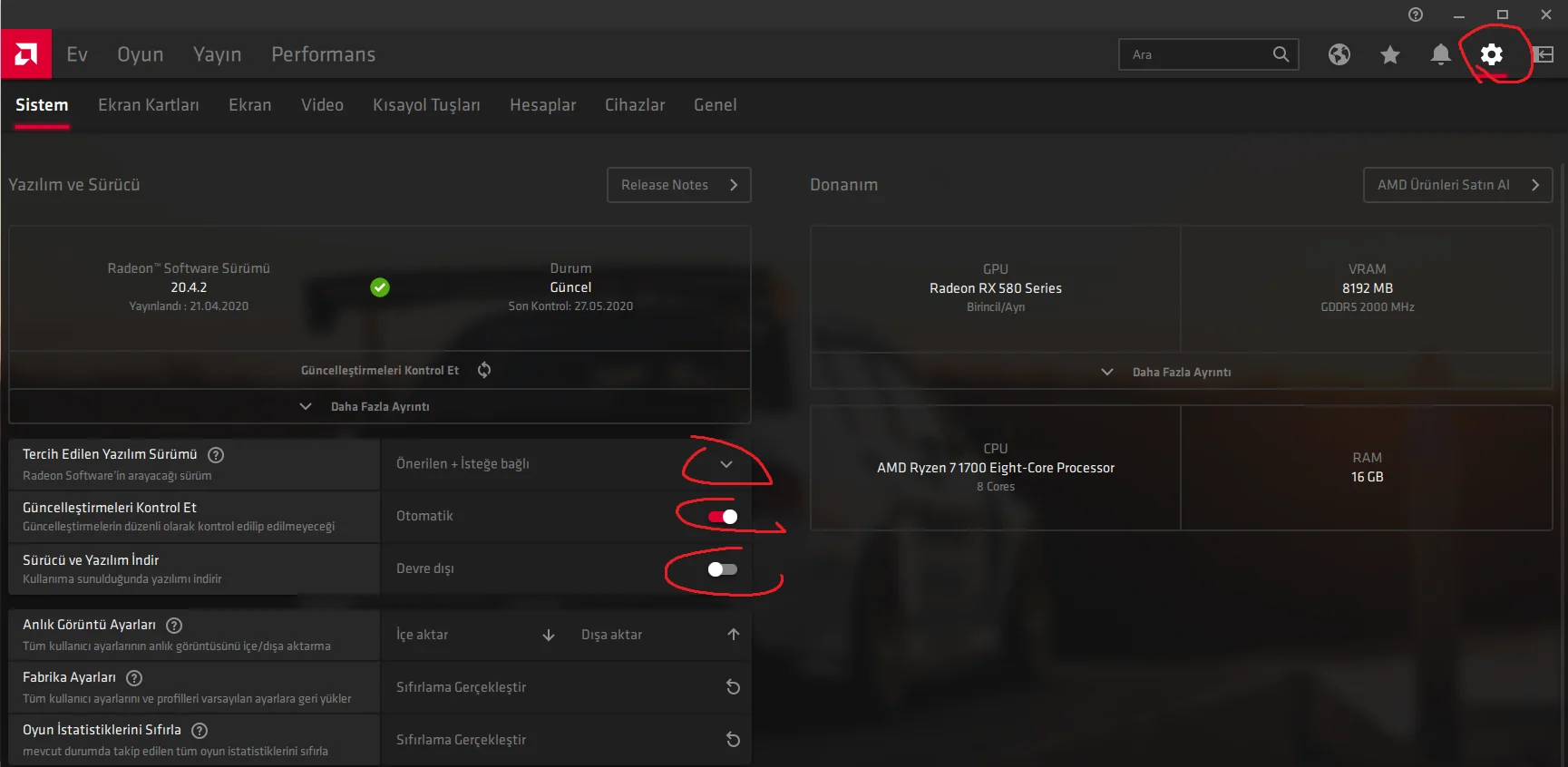Select the Sistem settings tab
Image resolution: width=1568 pixels, height=767 pixels.
[42, 105]
